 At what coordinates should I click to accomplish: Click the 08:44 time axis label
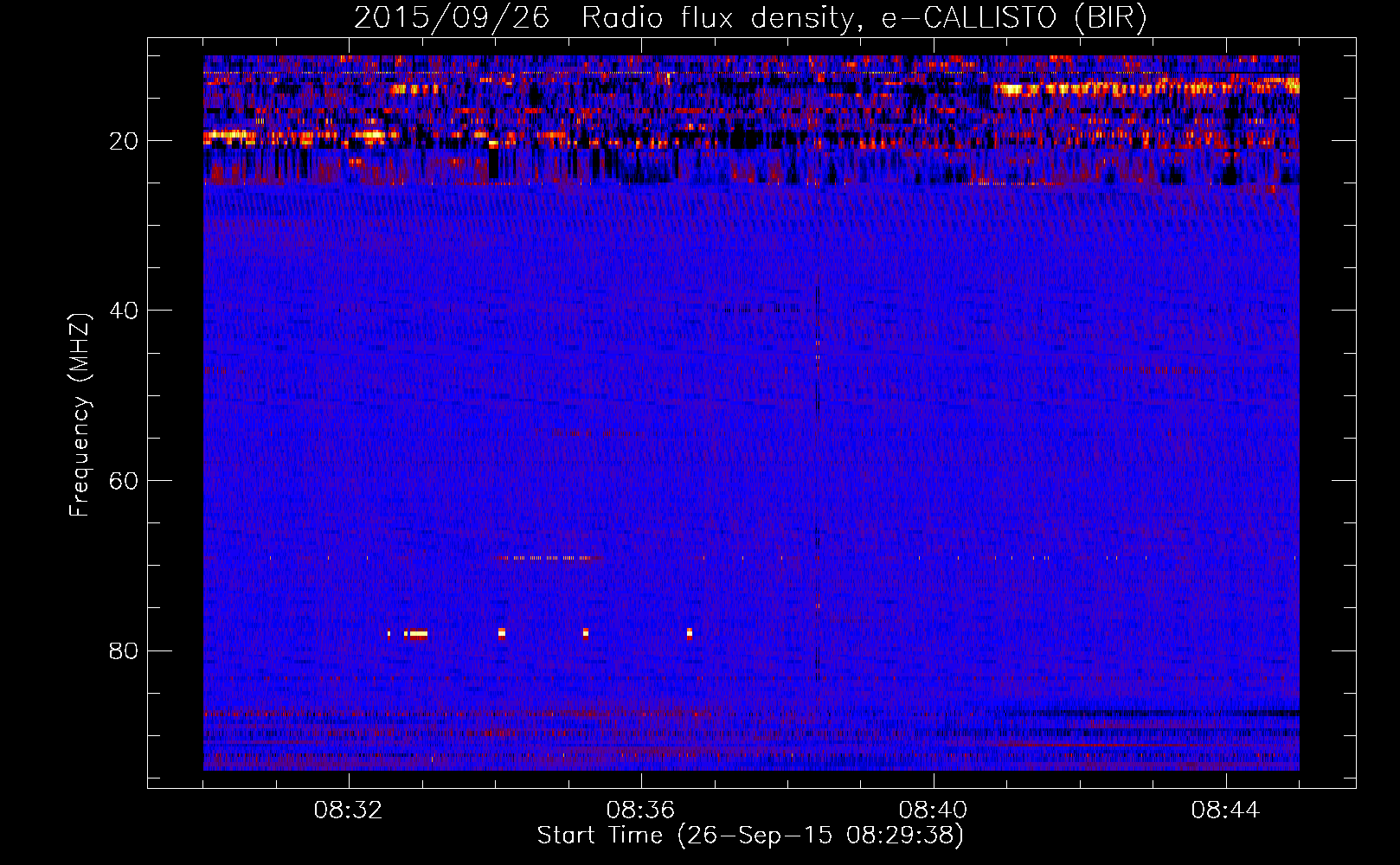pyautogui.click(x=1225, y=811)
